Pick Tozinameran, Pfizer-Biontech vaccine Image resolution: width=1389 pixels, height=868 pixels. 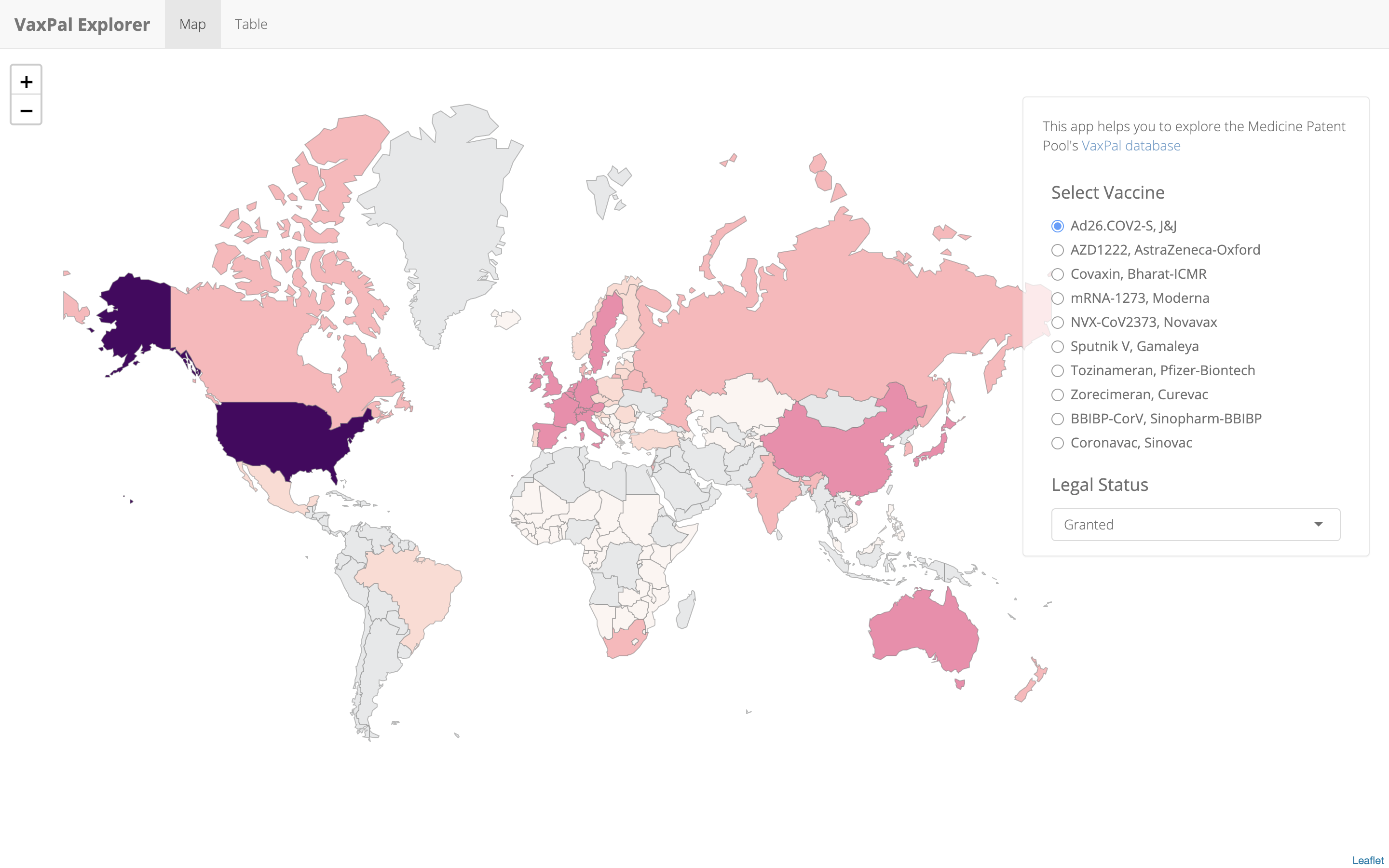(1057, 370)
